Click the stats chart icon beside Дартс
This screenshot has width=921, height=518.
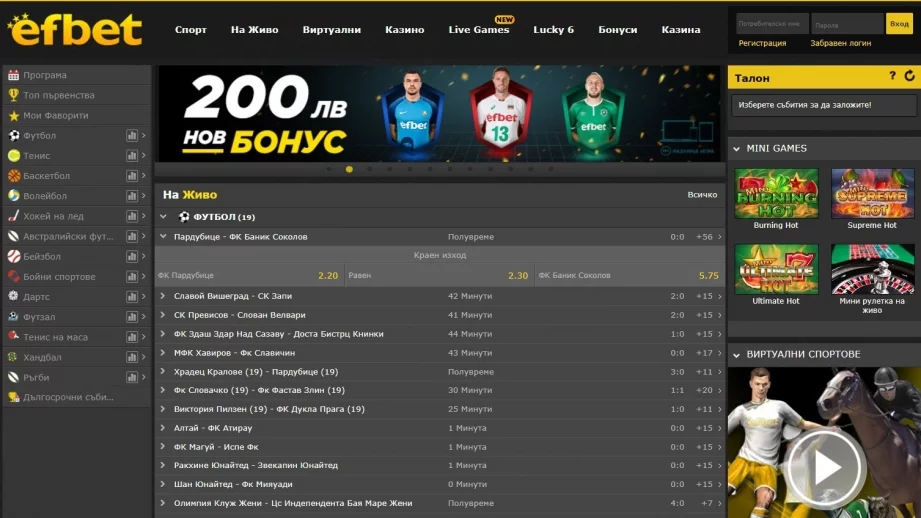(132, 297)
